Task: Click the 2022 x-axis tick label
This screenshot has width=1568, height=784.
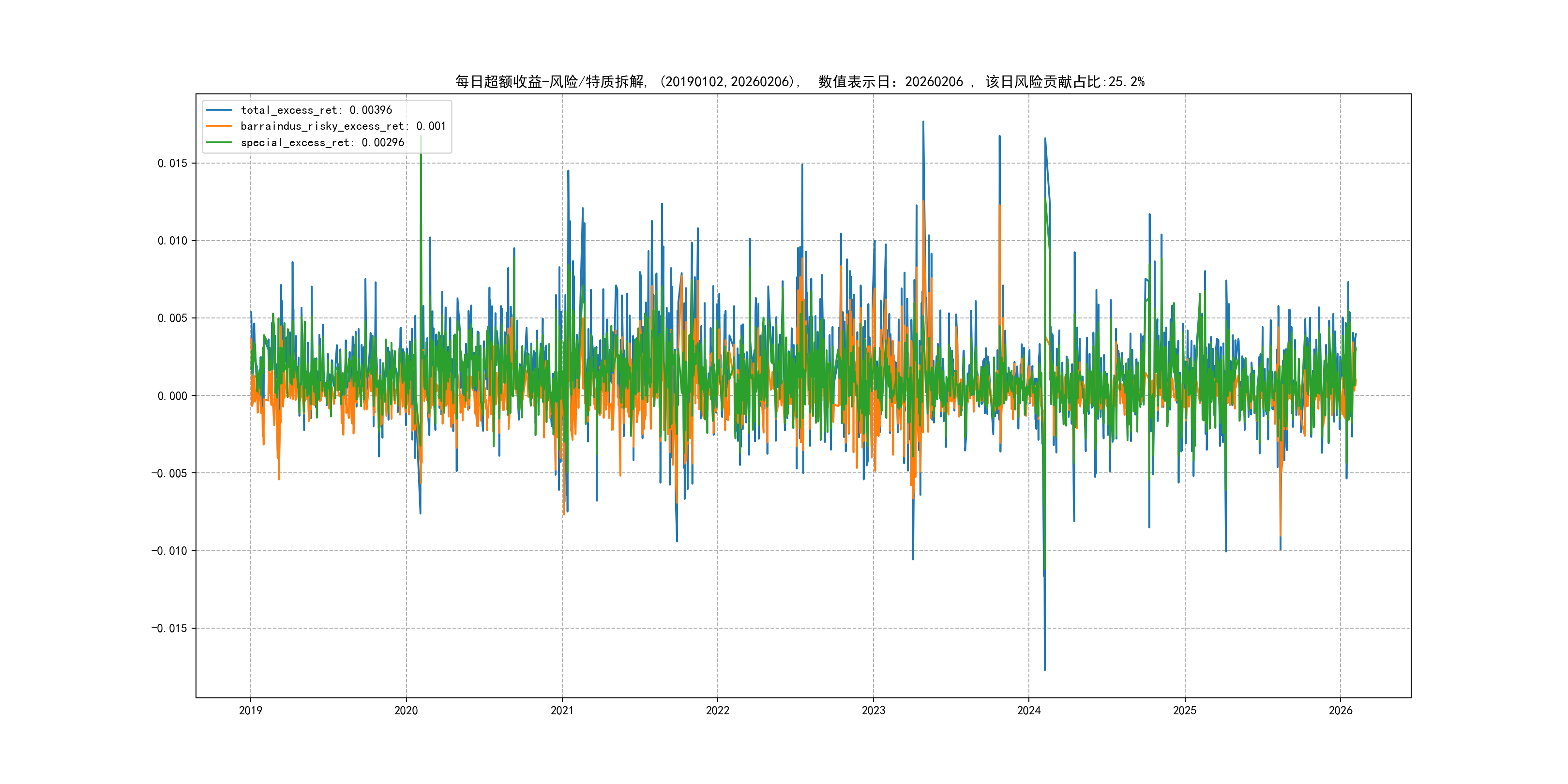Action: pyautogui.click(x=718, y=710)
